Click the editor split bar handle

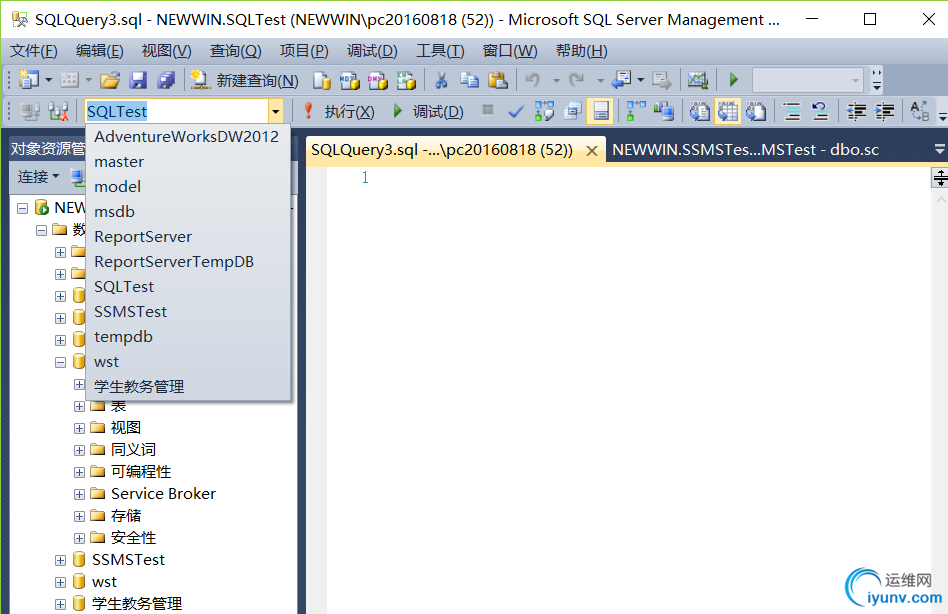point(940,178)
